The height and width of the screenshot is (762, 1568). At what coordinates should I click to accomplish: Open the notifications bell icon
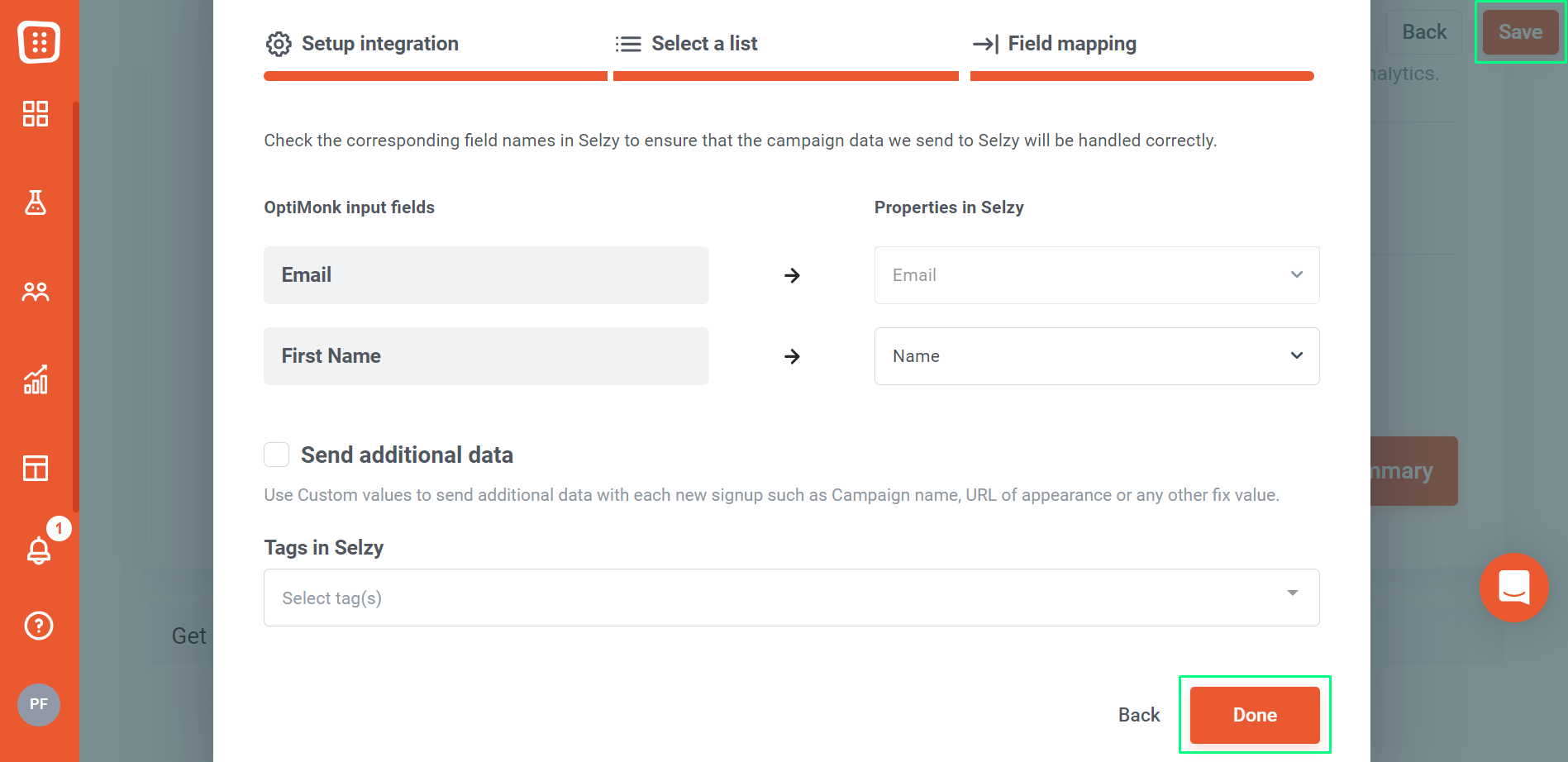39,550
